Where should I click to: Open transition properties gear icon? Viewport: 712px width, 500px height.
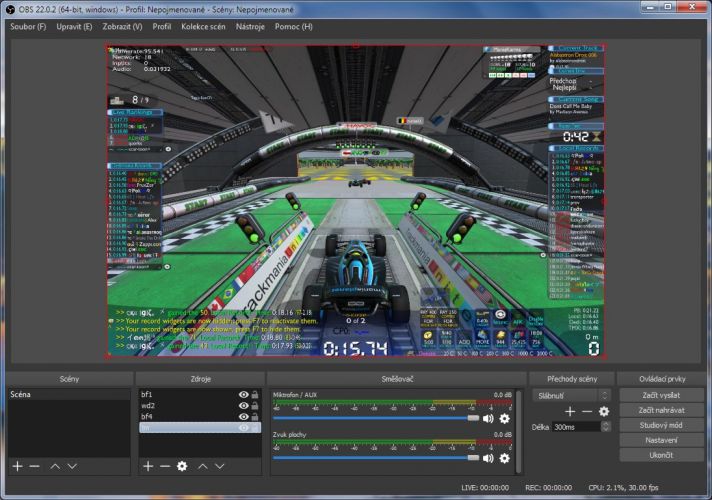[603, 411]
